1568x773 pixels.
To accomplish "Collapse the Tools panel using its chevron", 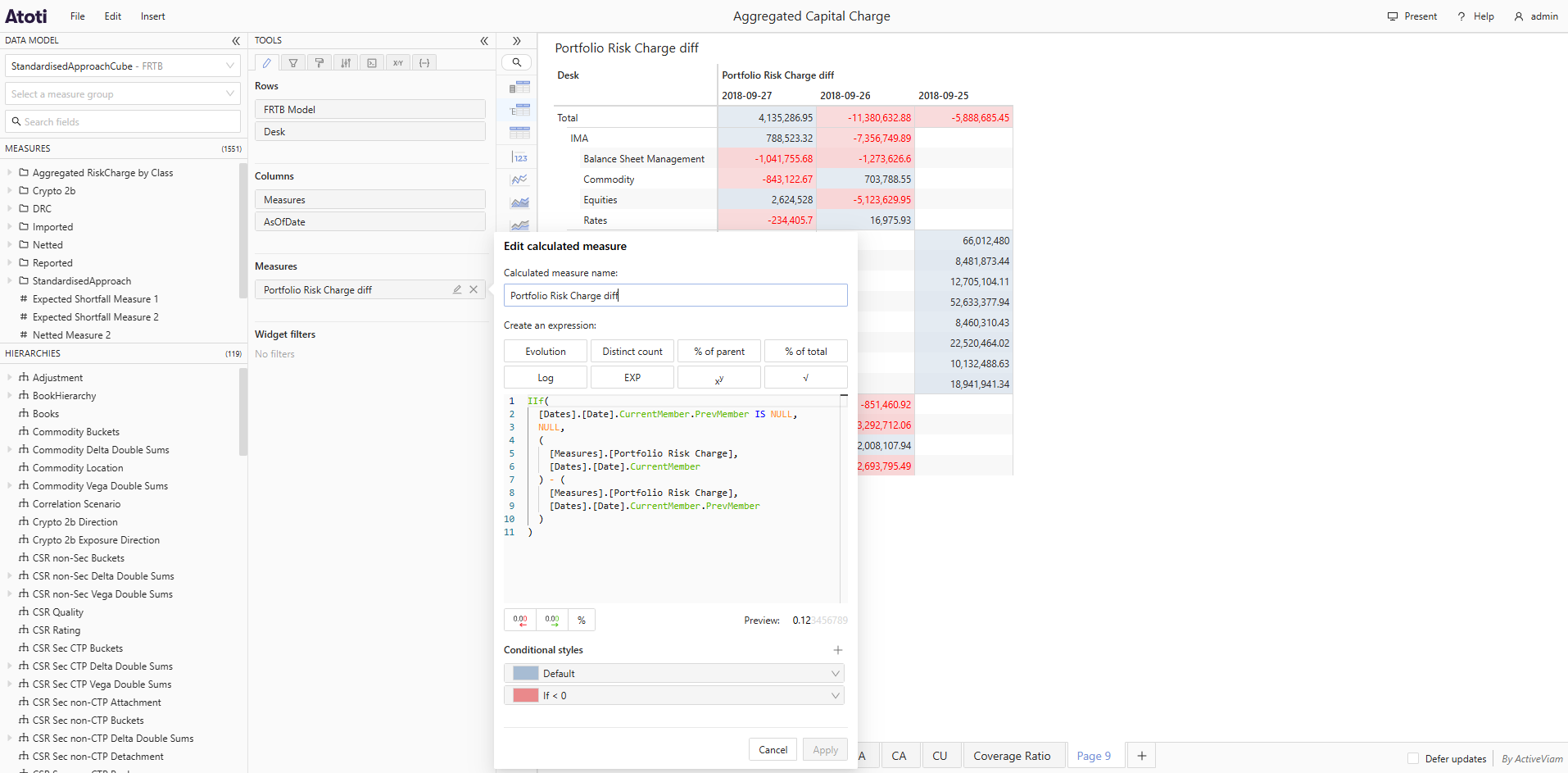I will (485, 40).
